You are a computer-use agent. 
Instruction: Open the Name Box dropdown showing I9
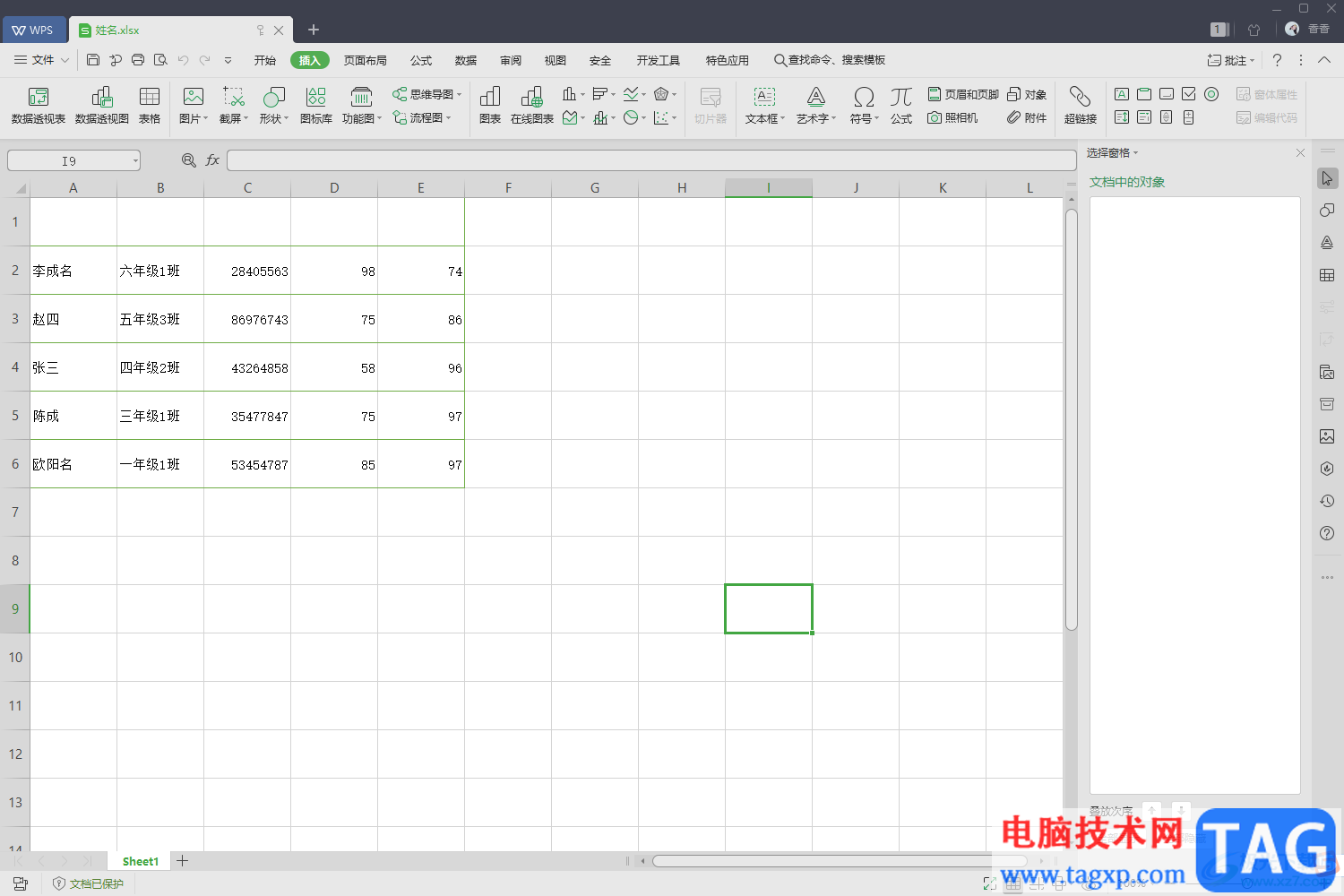point(135,161)
